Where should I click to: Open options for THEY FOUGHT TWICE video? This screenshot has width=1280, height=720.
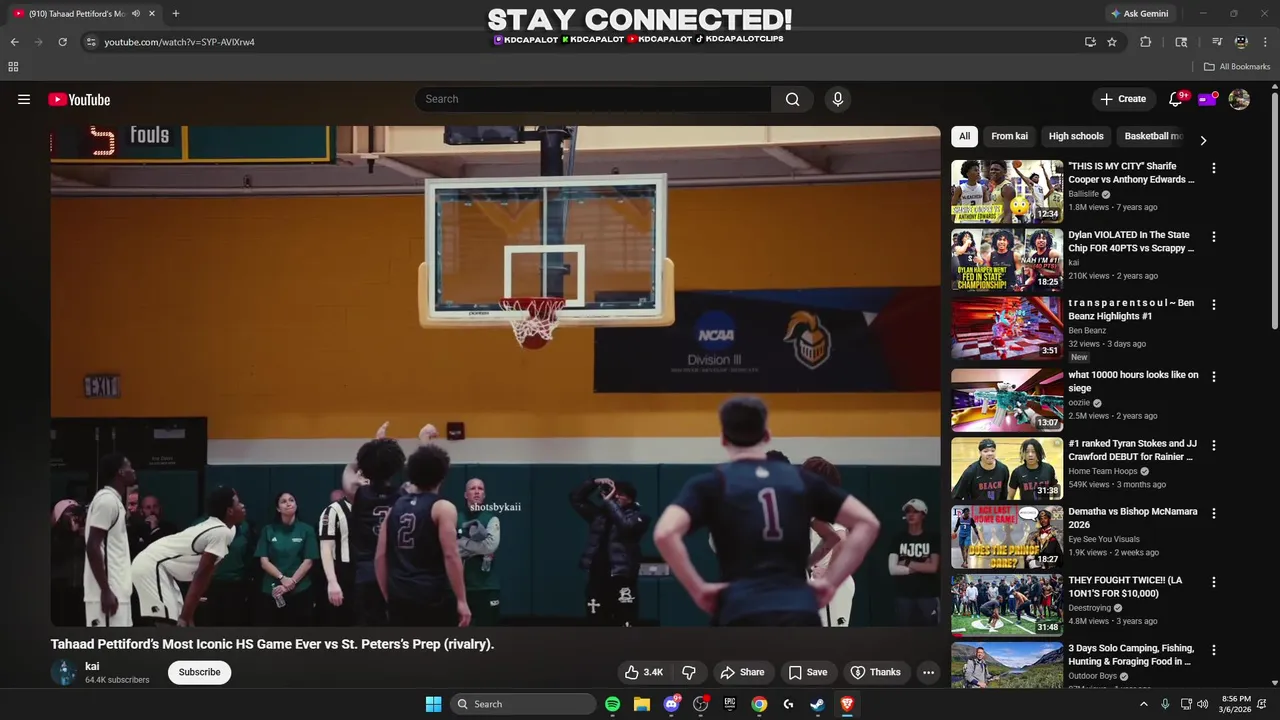tap(1214, 582)
